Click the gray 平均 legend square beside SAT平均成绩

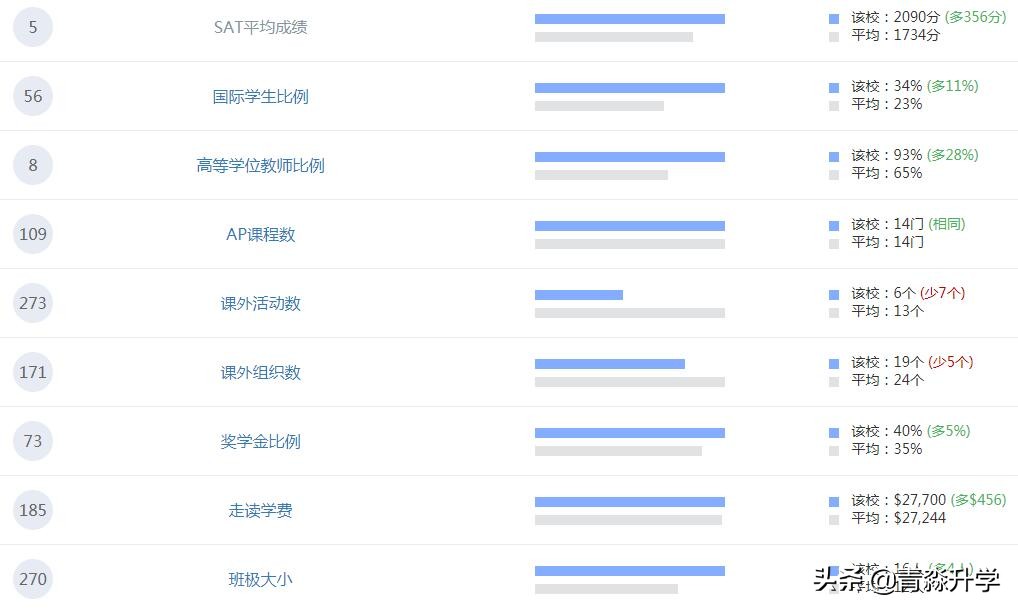(833, 37)
